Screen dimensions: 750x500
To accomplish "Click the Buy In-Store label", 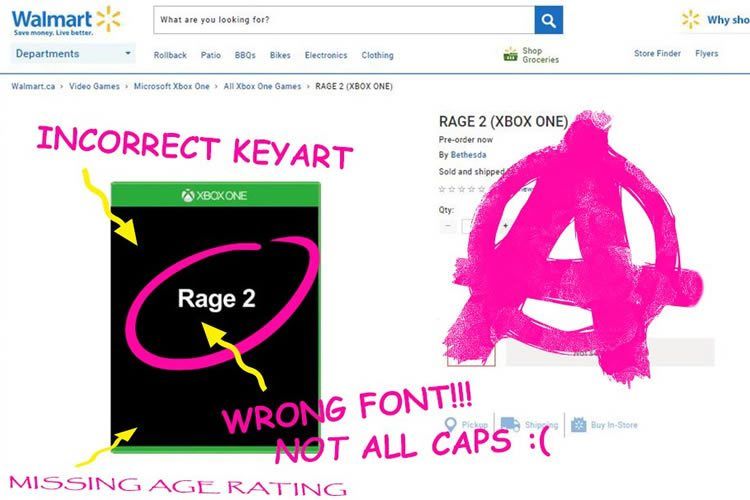I will click(x=614, y=425).
